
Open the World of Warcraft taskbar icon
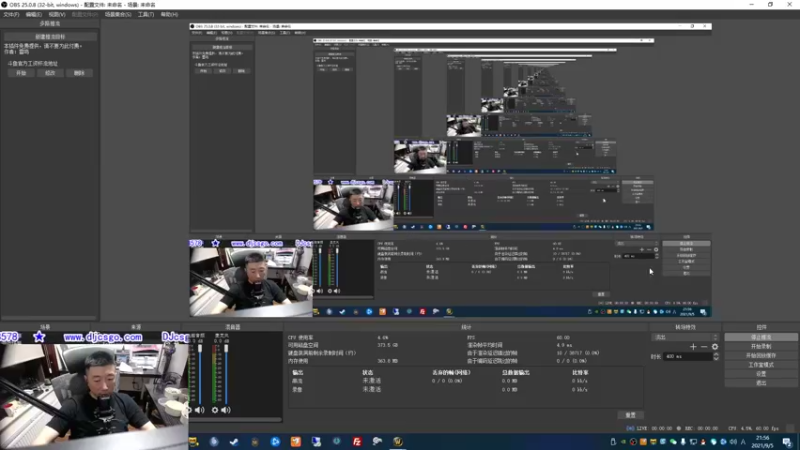pos(398,442)
